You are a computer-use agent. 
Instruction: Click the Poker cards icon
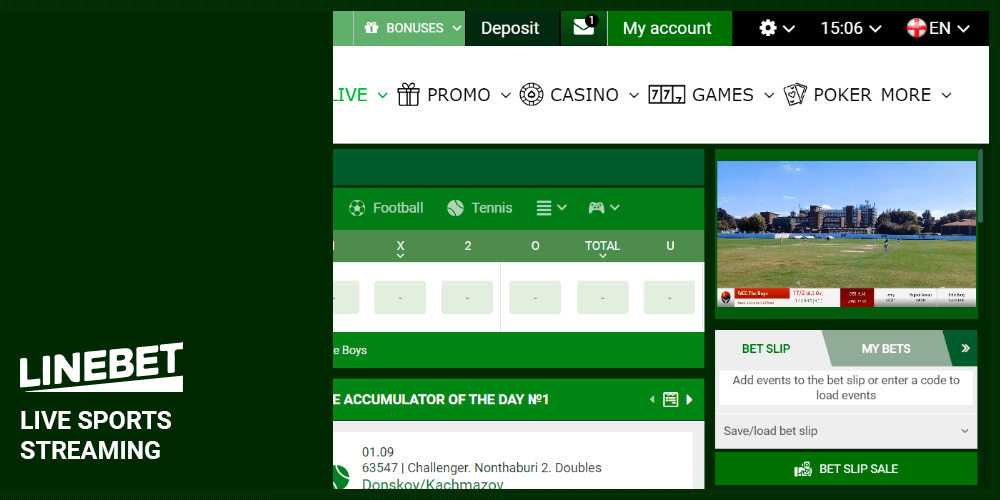coord(795,94)
